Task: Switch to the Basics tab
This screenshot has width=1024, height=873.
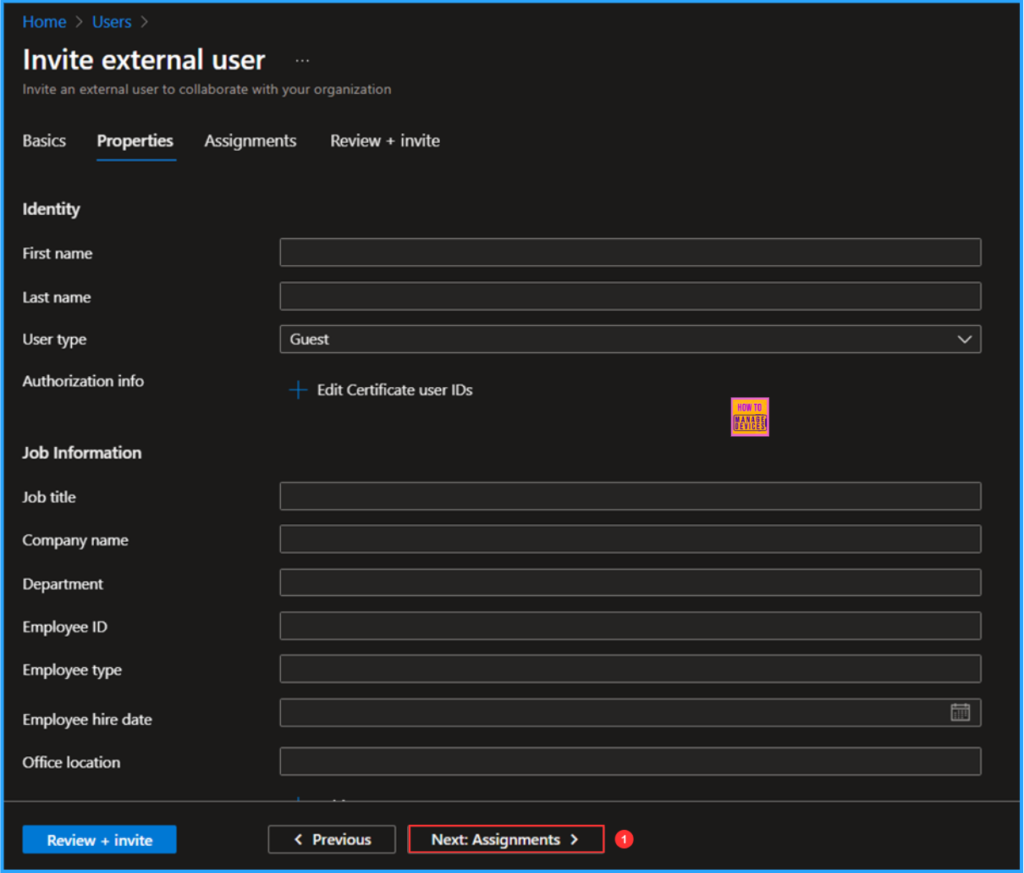Action: tap(43, 141)
